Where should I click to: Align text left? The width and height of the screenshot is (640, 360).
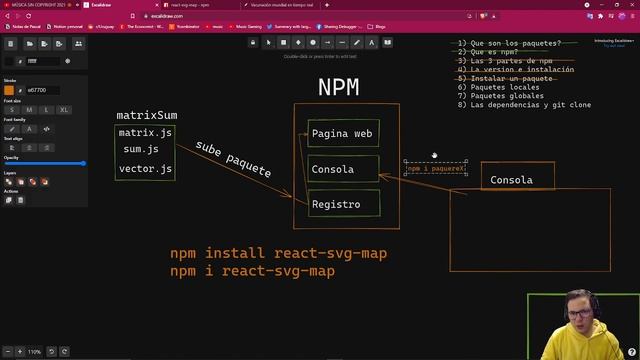tap(12, 148)
